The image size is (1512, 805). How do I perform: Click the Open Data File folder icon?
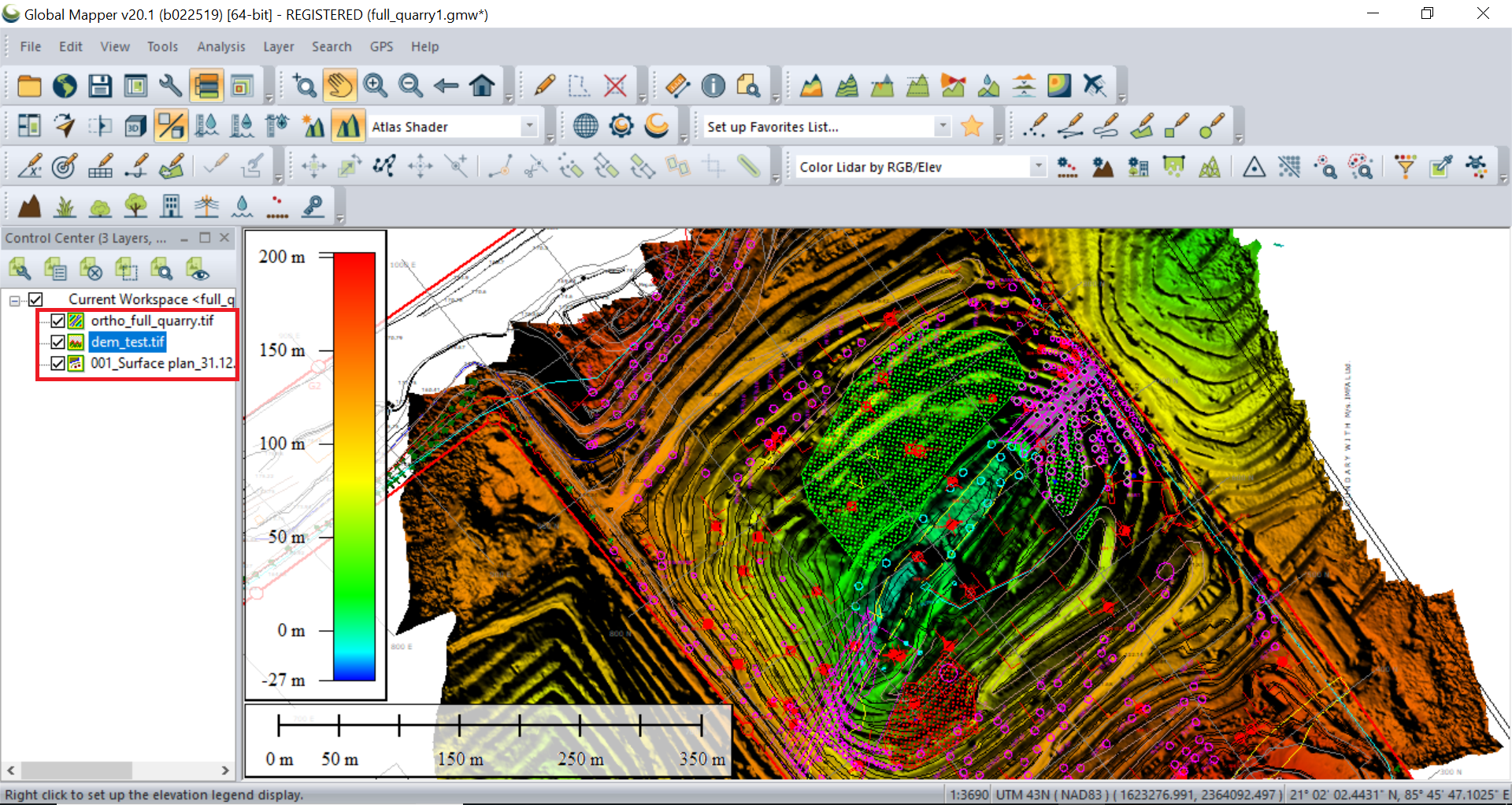[29, 85]
